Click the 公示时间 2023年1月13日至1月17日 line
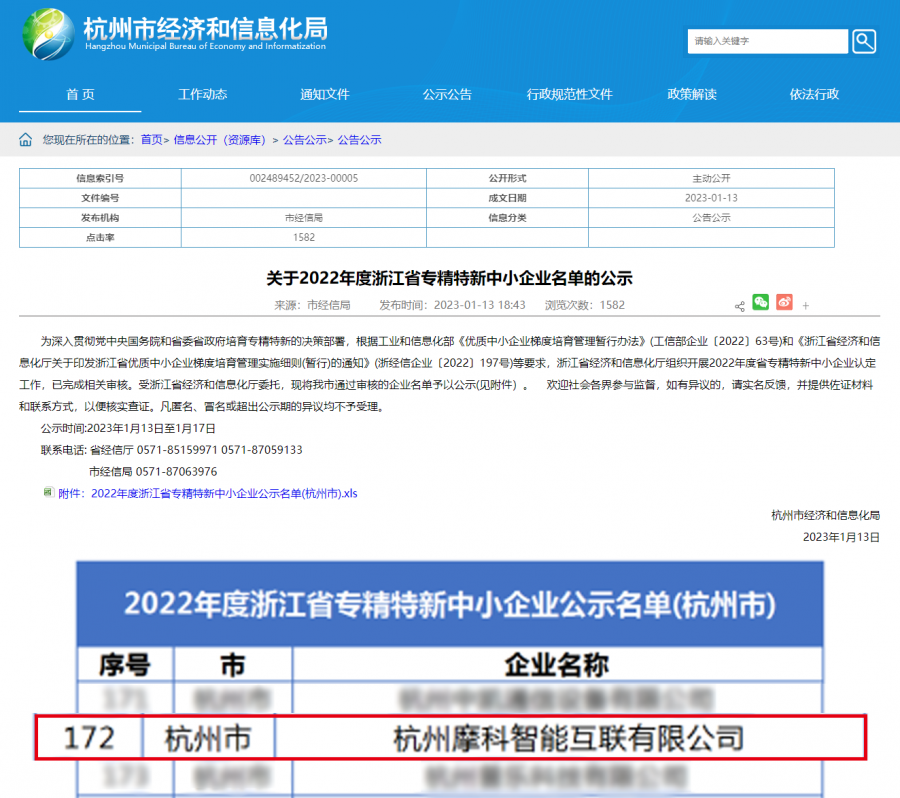The width and height of the screenshot is (900, 798). click(x=128, y=428)
